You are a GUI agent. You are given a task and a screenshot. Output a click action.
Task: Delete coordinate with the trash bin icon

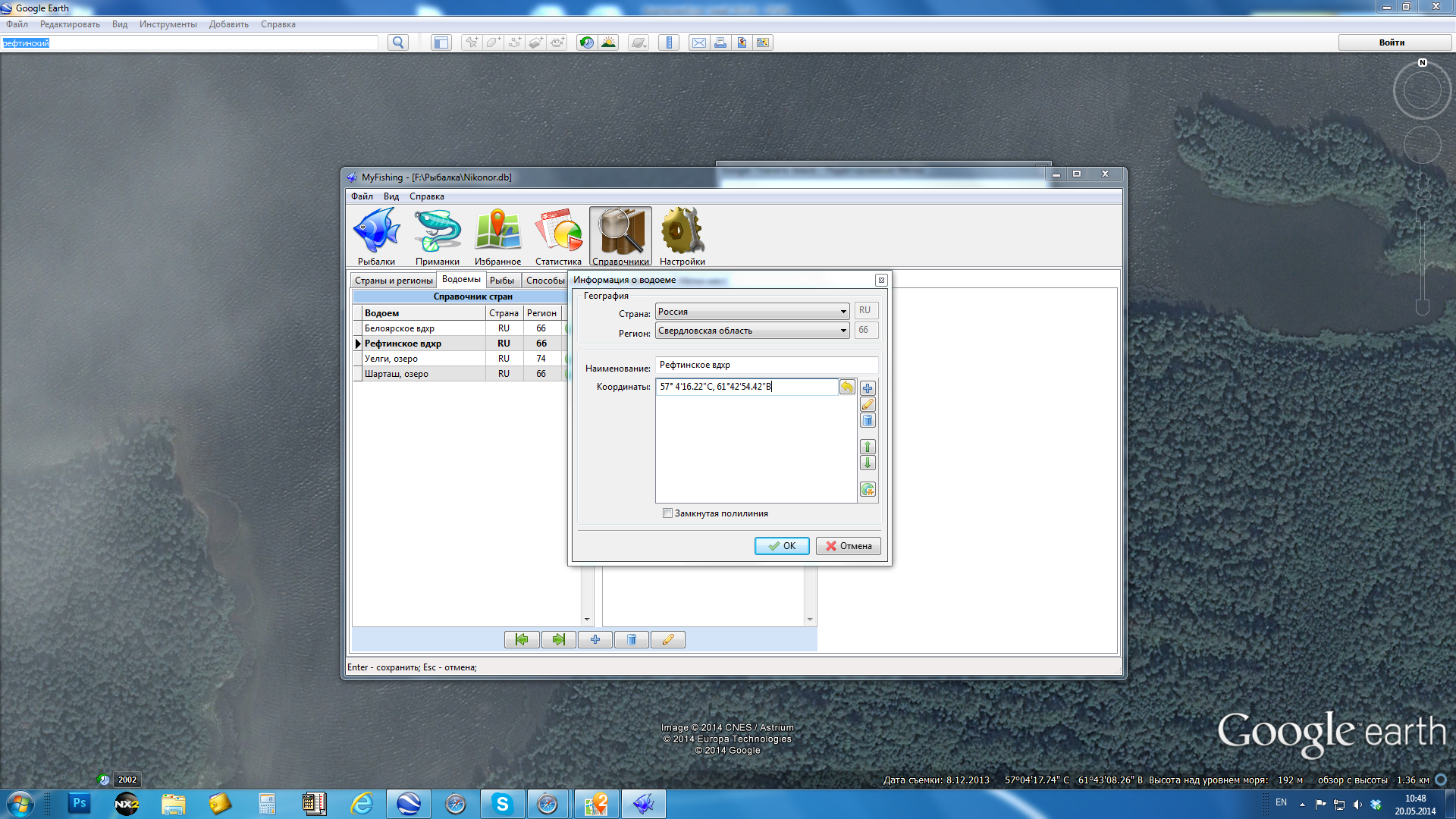coord(868,421)
